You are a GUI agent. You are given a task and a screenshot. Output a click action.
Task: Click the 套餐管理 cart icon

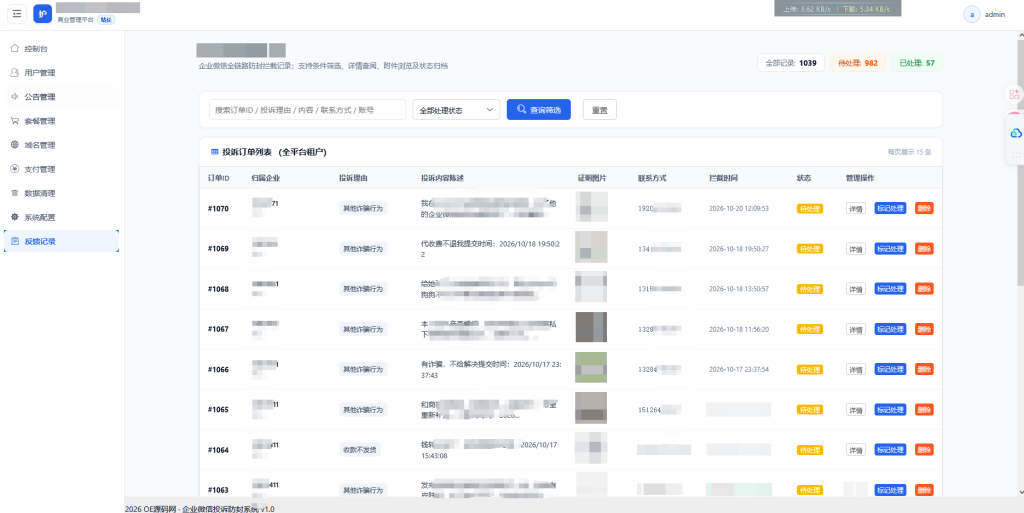click(14, 121)
